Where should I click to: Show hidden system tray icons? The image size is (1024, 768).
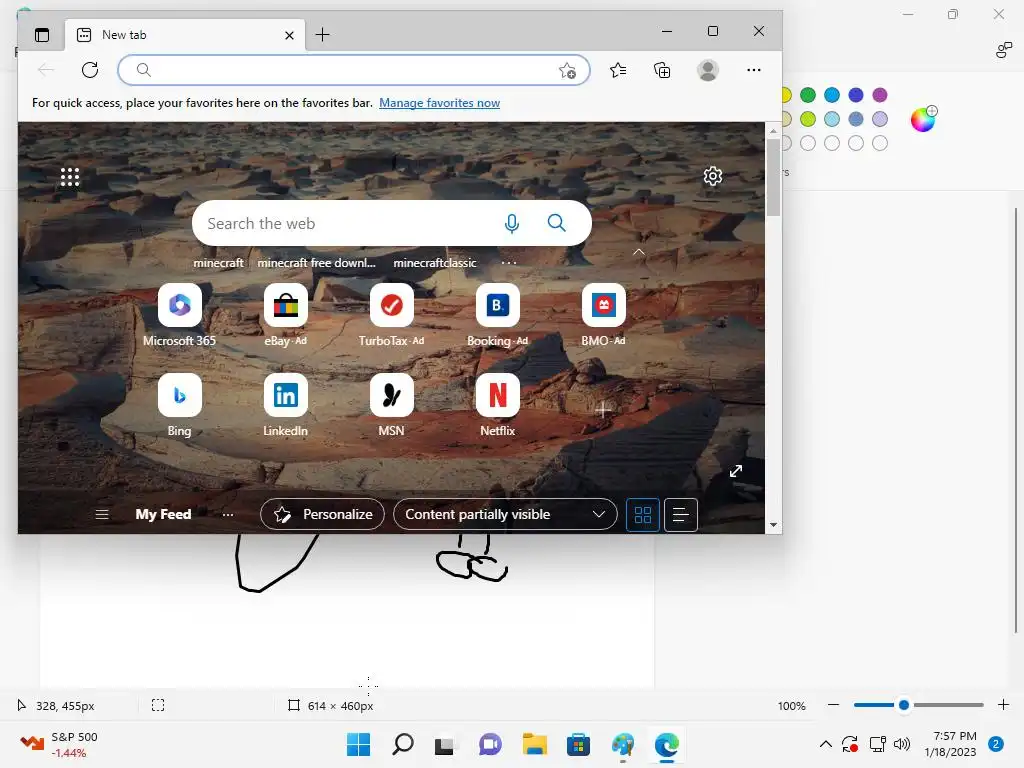[x=825, y=744]
